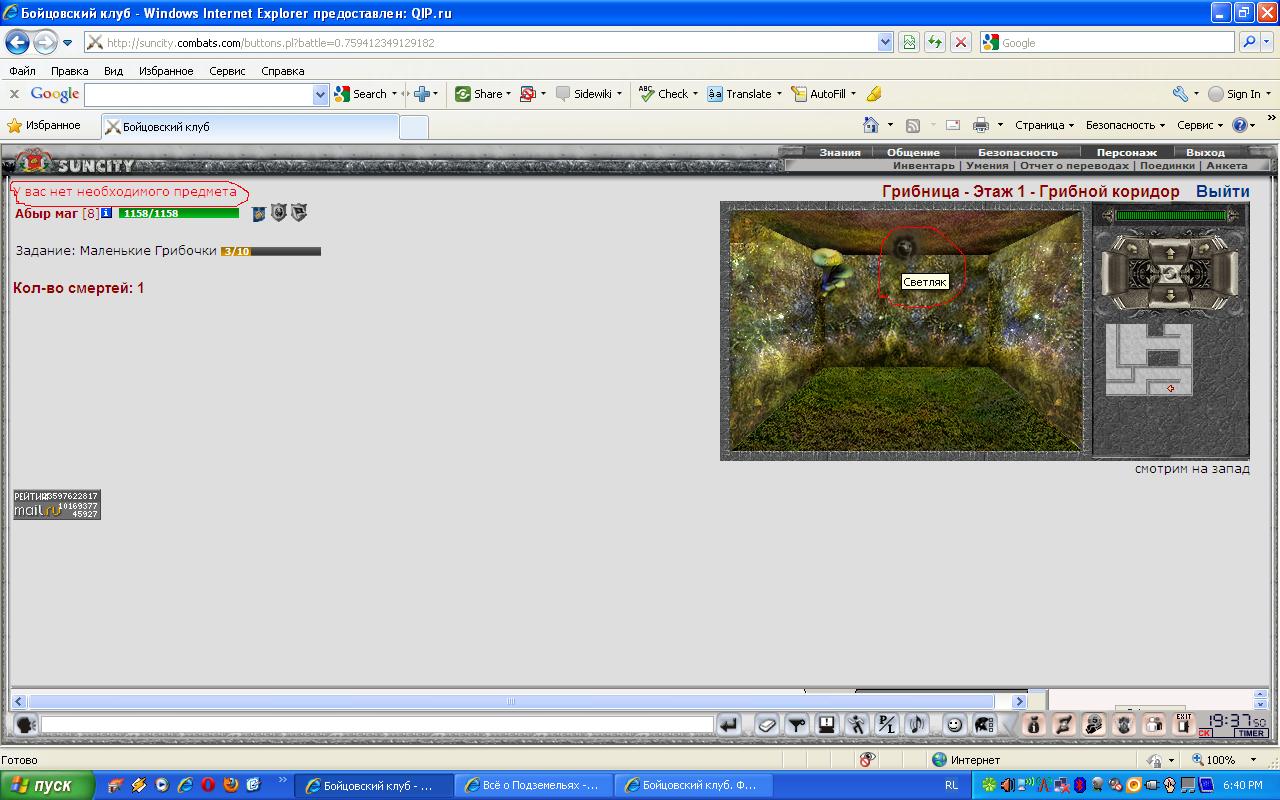Move forward with the up arrow
1280x800 pixels.
pyautogui.click(x=1170, y=254)
